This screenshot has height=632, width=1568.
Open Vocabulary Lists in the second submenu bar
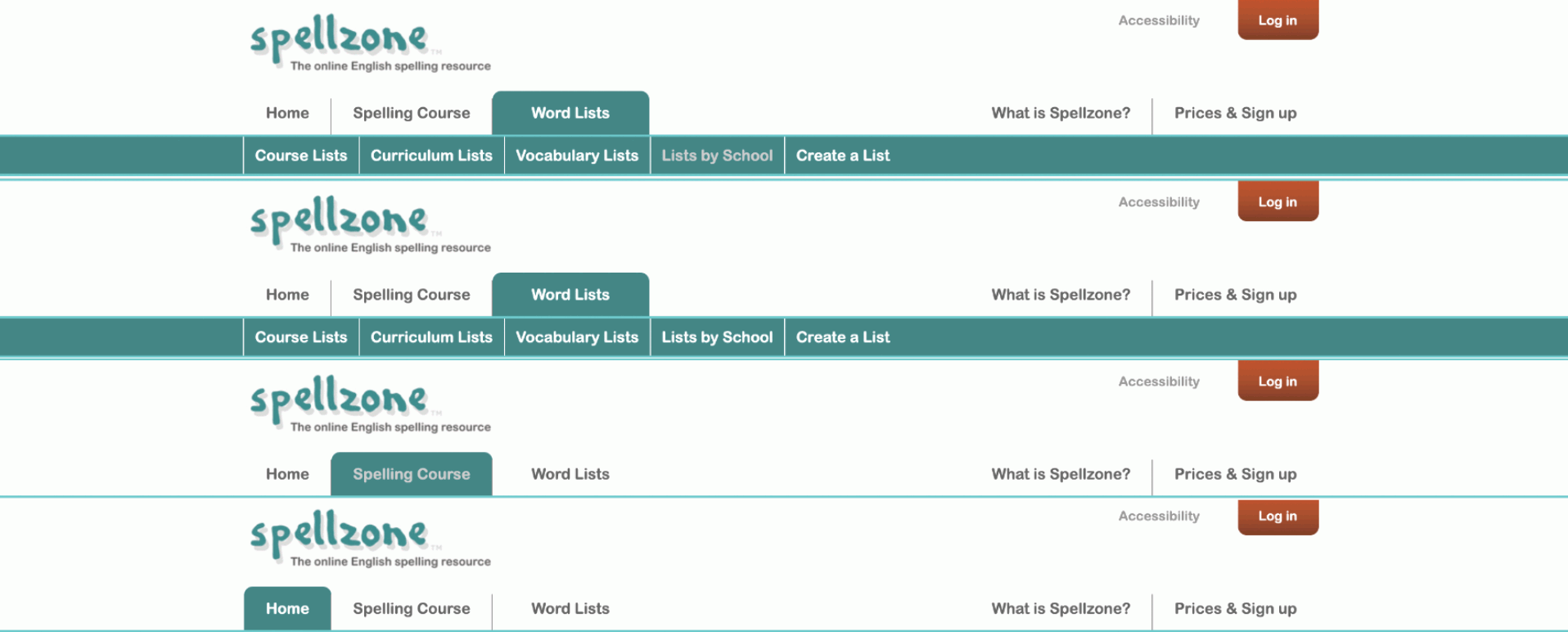click(577, 337)
